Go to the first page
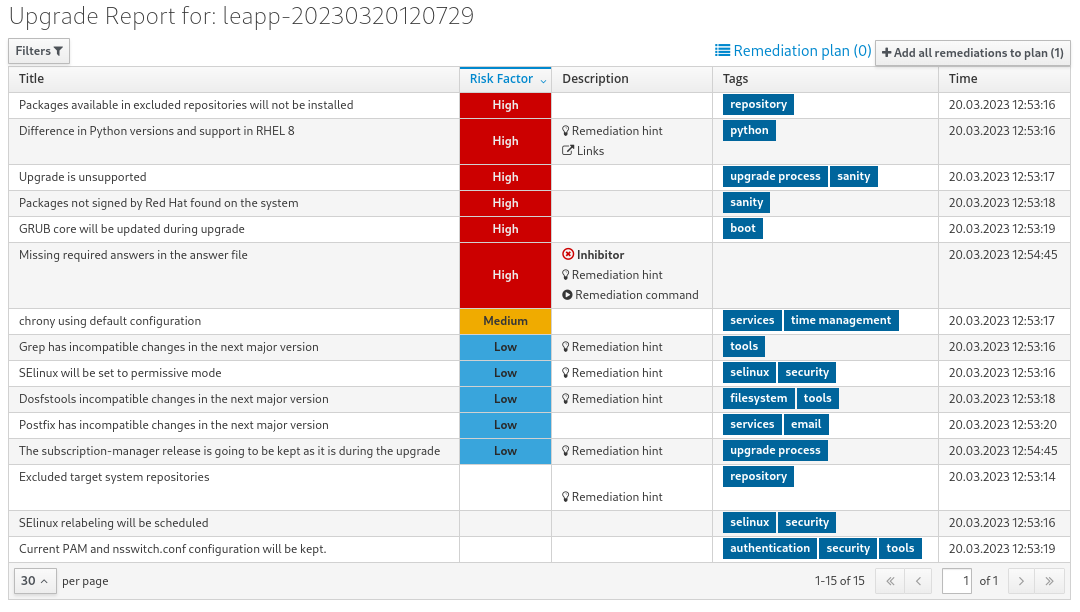Screen dimensions: 1080x612 click(890, 581)
